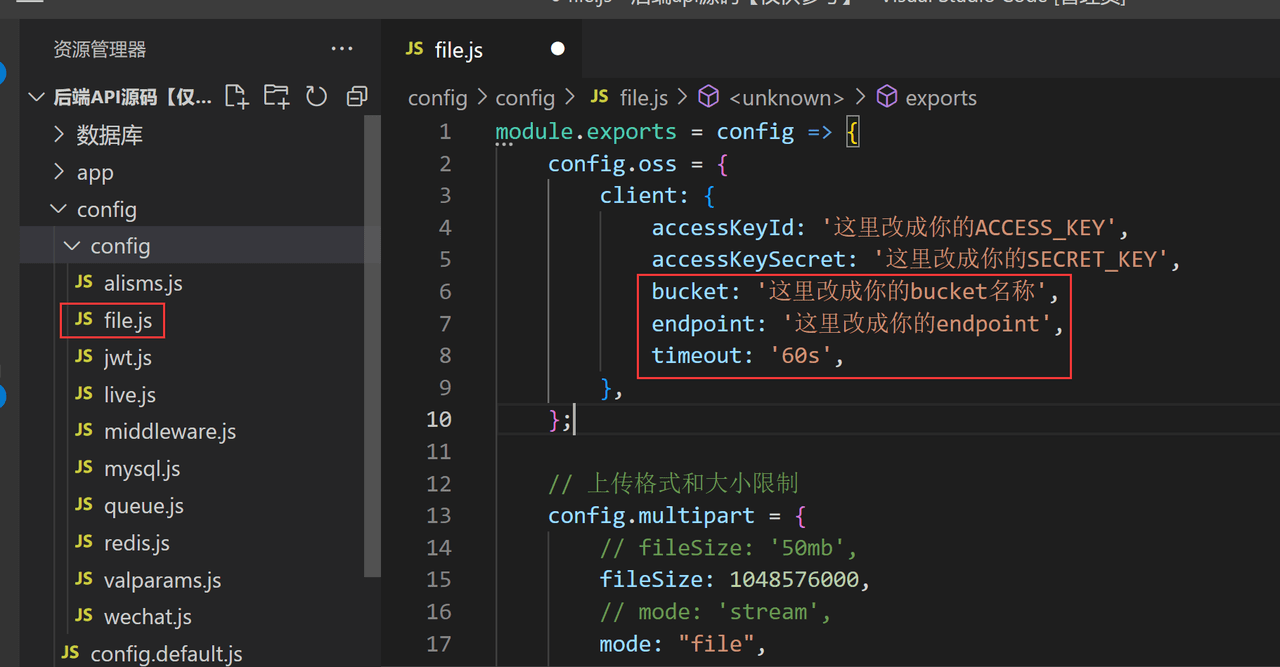Open queue.js in the file tree
The height and width of the screenshot is (667, 1280).
[143, 506]
